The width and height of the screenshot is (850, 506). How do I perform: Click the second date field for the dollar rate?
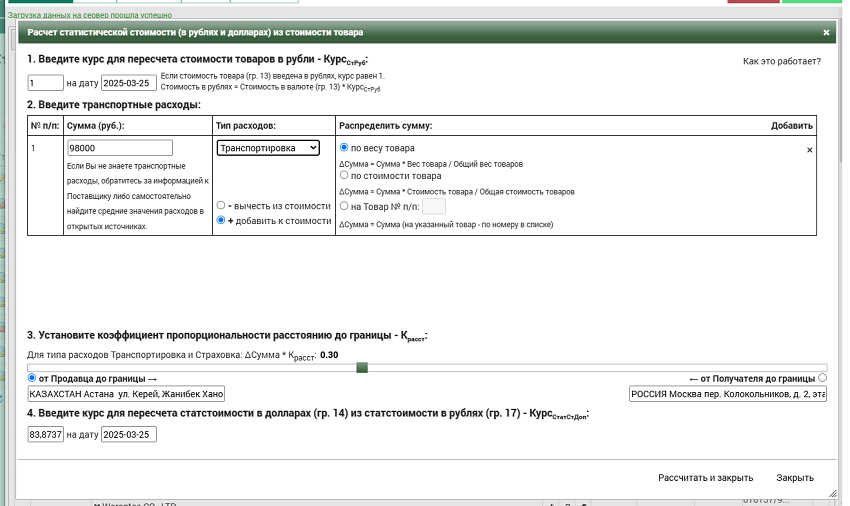coord(128,434)
